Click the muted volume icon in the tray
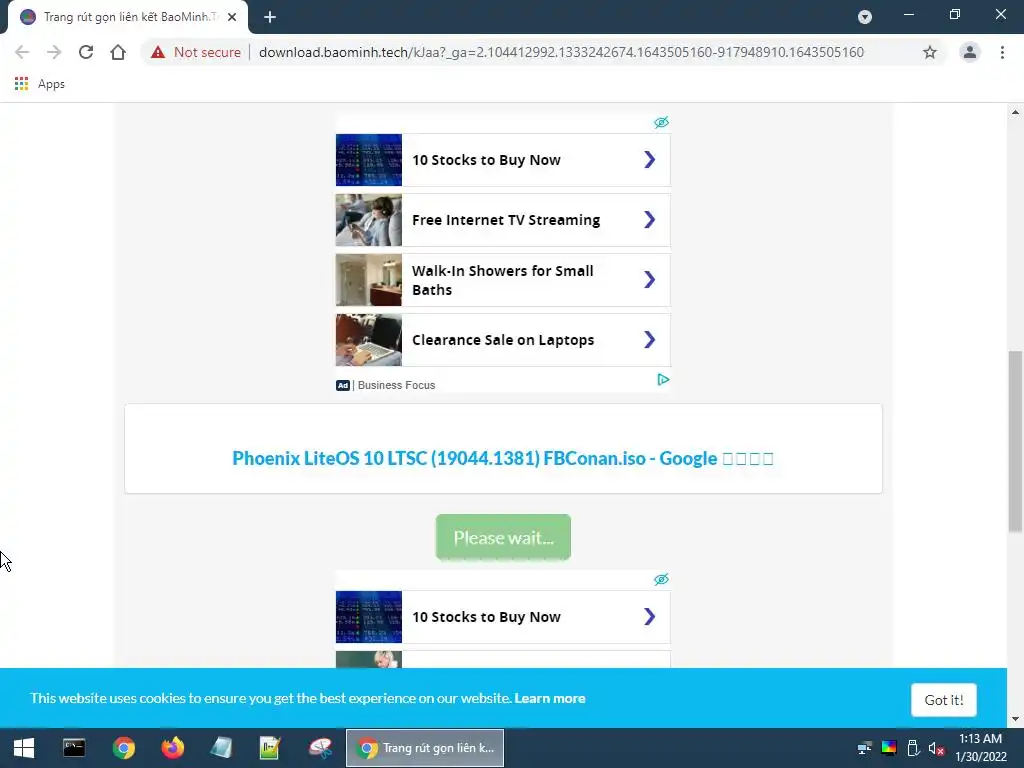The image size is (1024, 768). point(936,748)
